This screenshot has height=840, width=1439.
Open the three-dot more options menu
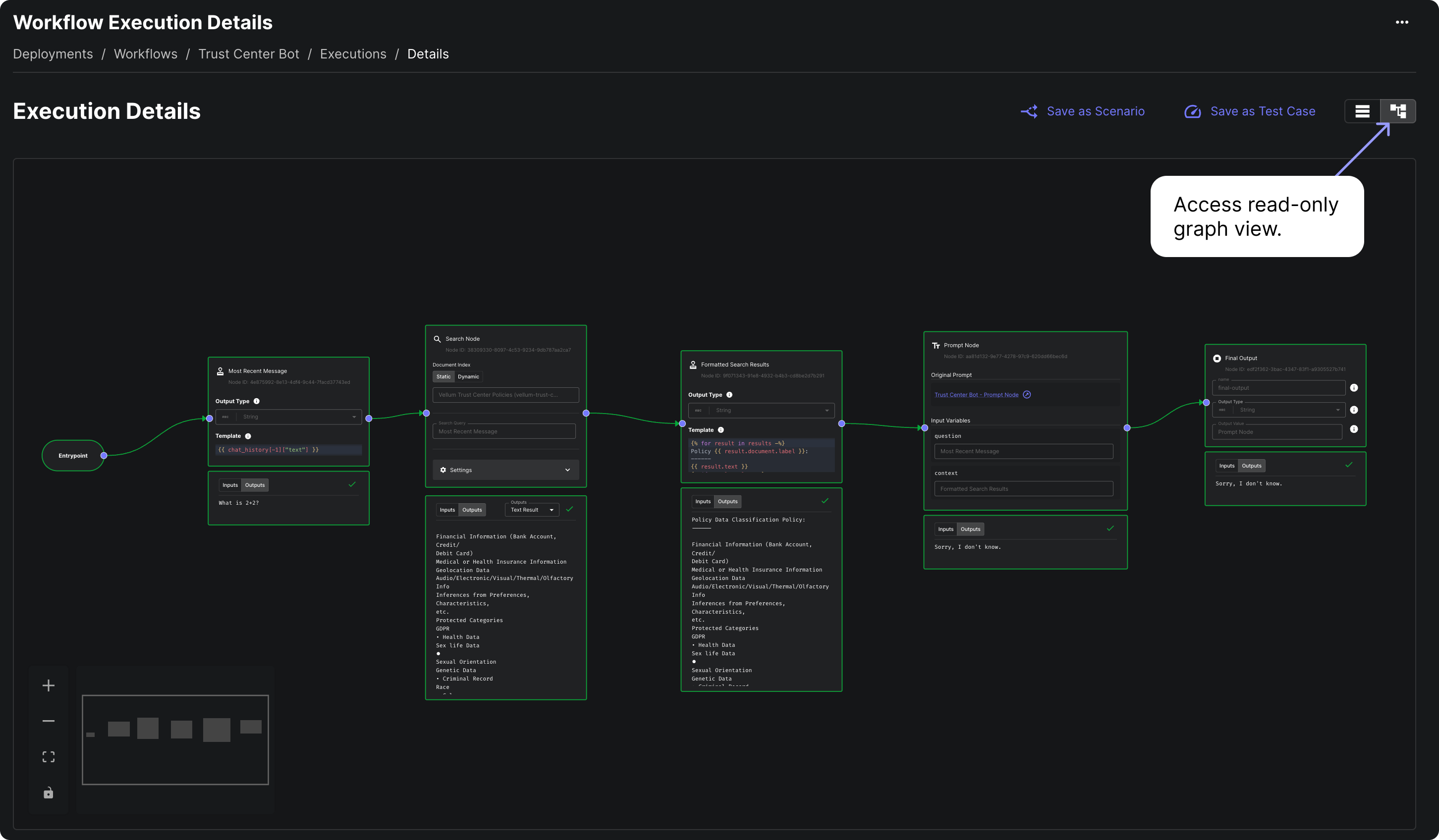[1402, 22]
